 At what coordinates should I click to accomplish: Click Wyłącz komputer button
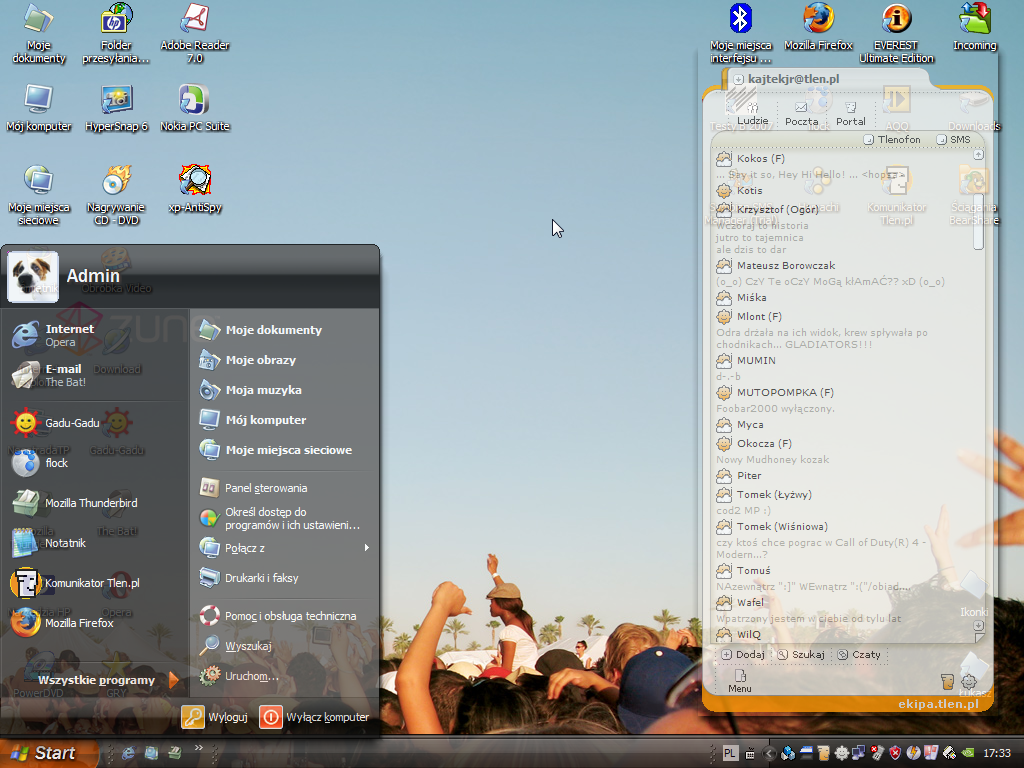tap(315, 716)
